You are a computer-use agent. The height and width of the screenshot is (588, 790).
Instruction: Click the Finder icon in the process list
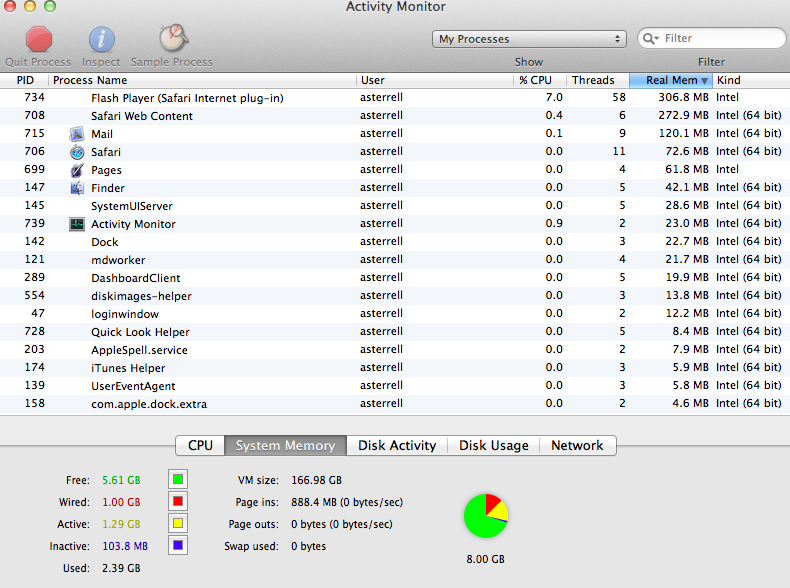77,188
